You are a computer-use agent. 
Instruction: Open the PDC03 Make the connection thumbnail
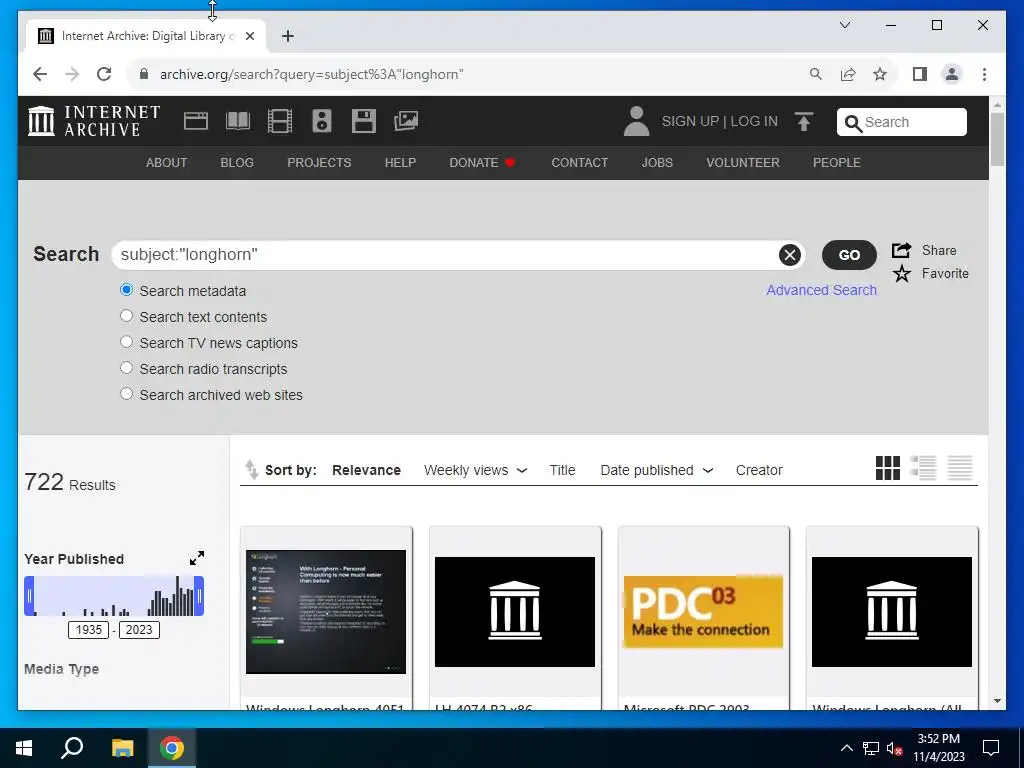[x=703, y=611]
